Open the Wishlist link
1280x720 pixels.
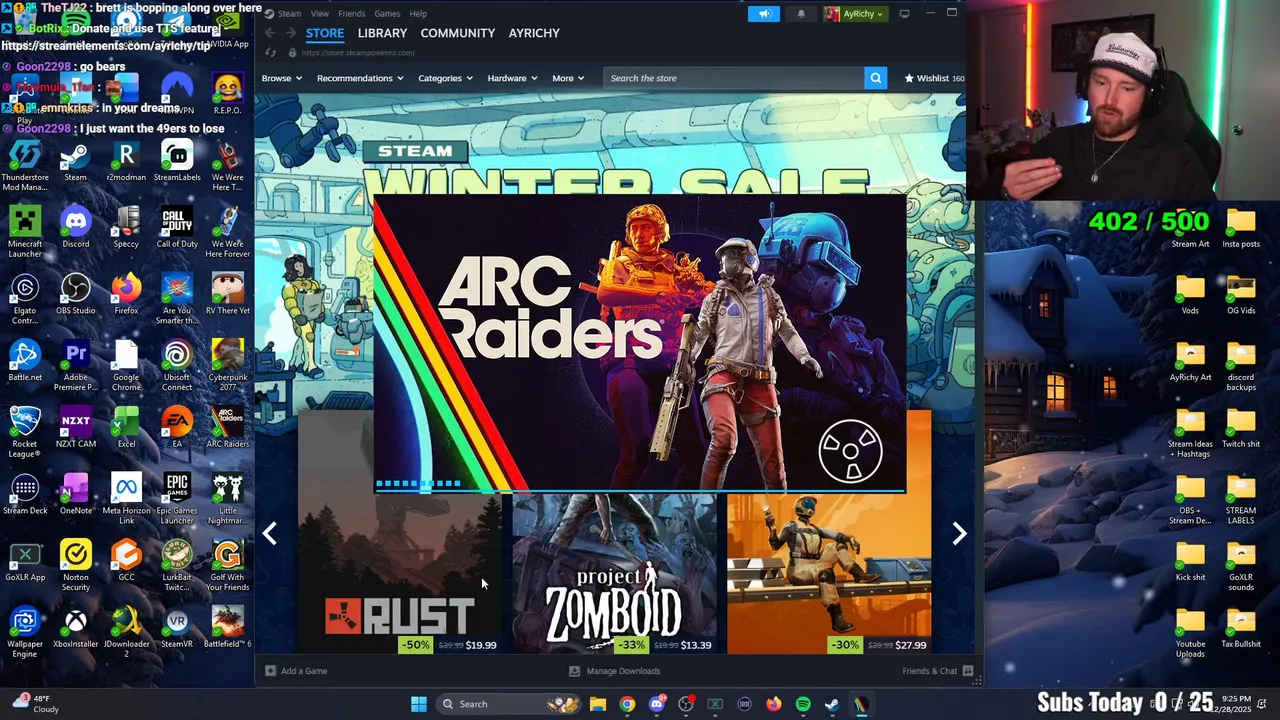(x=934, y=78)
